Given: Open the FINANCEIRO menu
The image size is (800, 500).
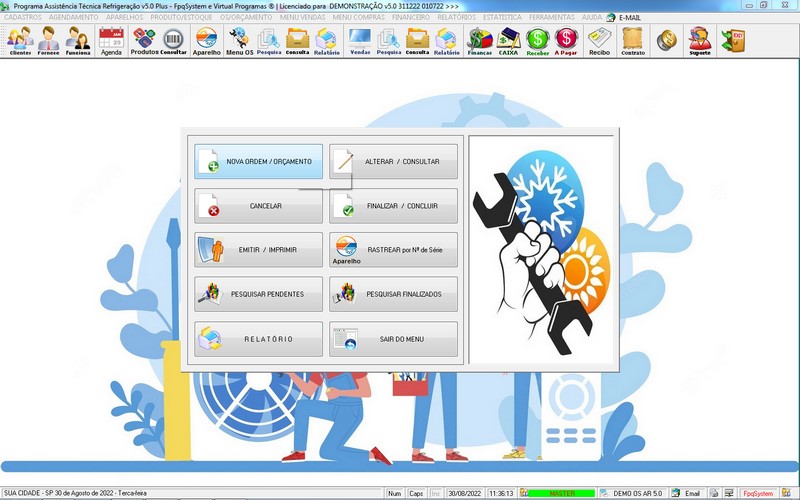Looking at the screenshot, I should click(411, 17).
